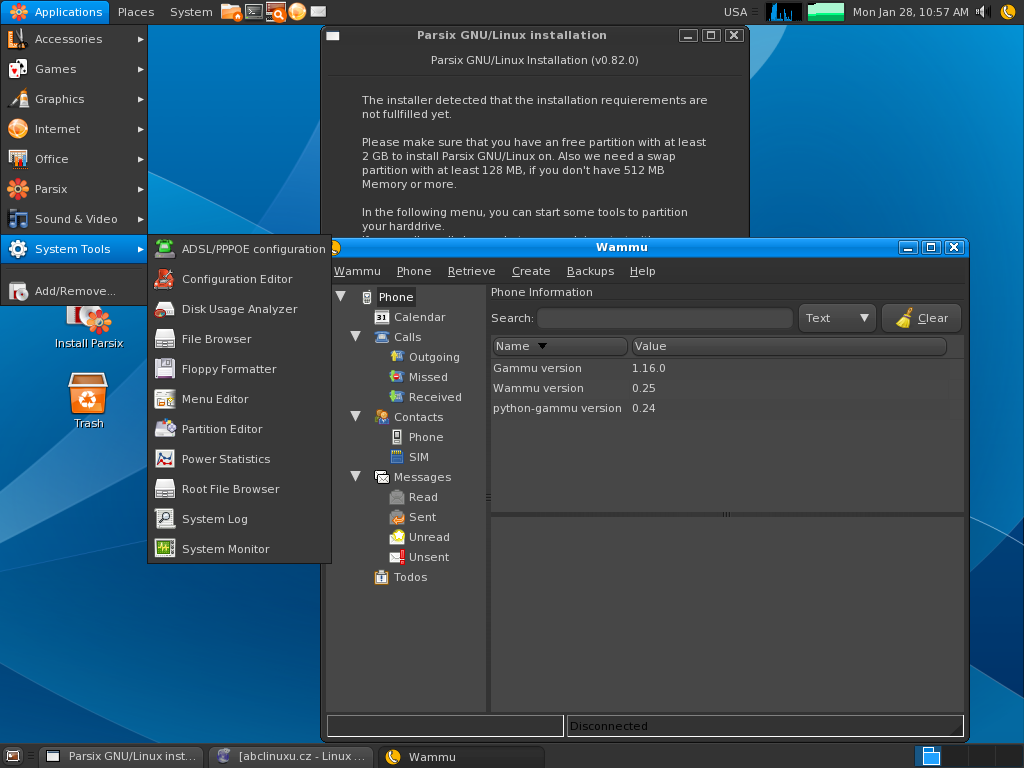Launch the Menu Editor
This screenshot has width=1024, height=768.
point(240,399)
